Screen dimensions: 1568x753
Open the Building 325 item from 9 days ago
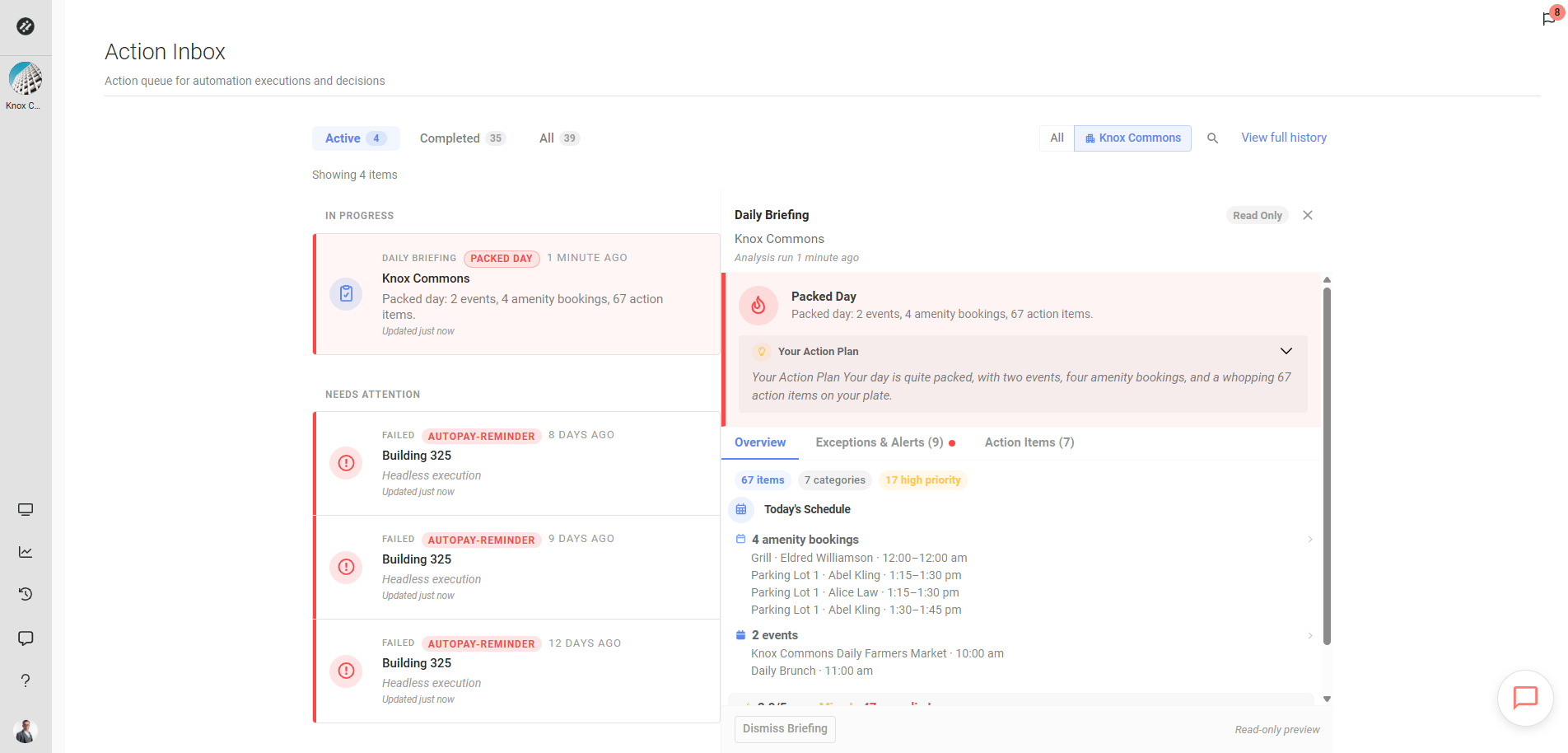517,567
